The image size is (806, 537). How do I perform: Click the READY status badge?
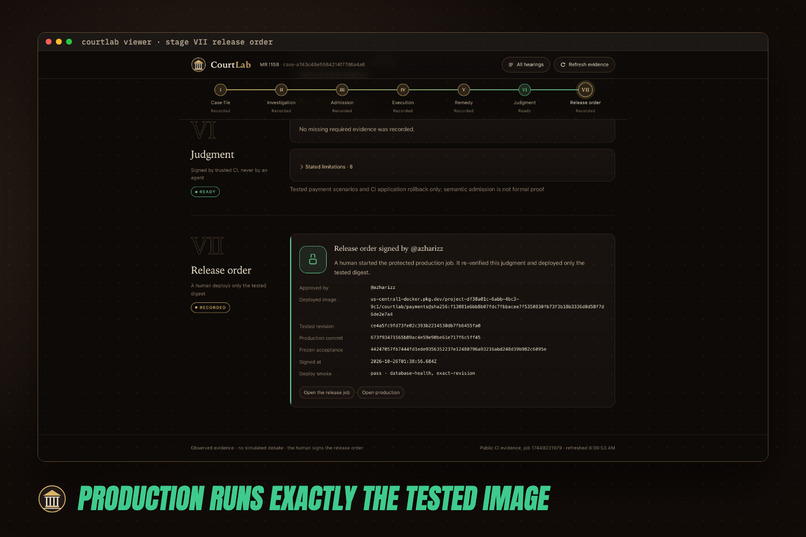click(205, 192)
